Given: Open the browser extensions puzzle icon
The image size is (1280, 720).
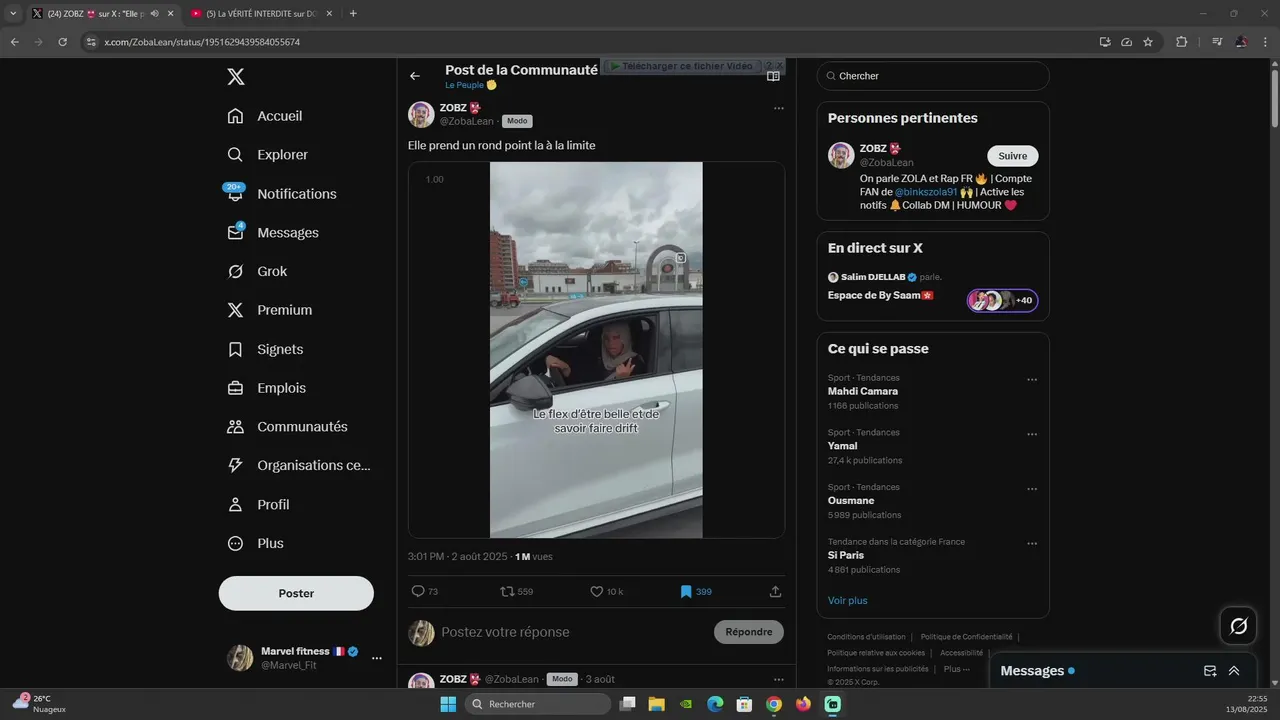Looking at the screenshot, I should point(1181,42).
